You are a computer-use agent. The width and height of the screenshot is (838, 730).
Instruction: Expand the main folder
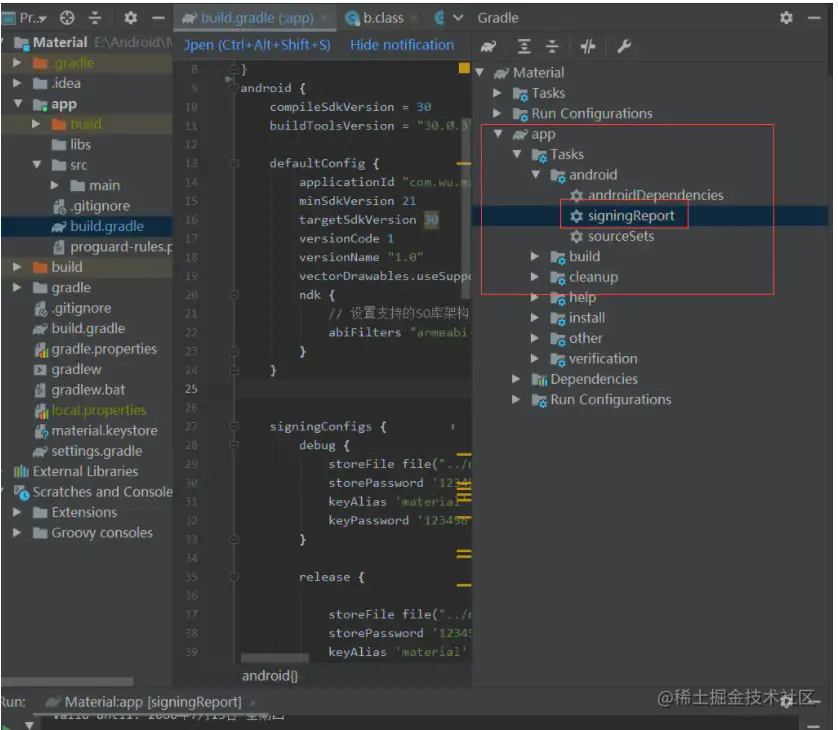click(55, 185)
